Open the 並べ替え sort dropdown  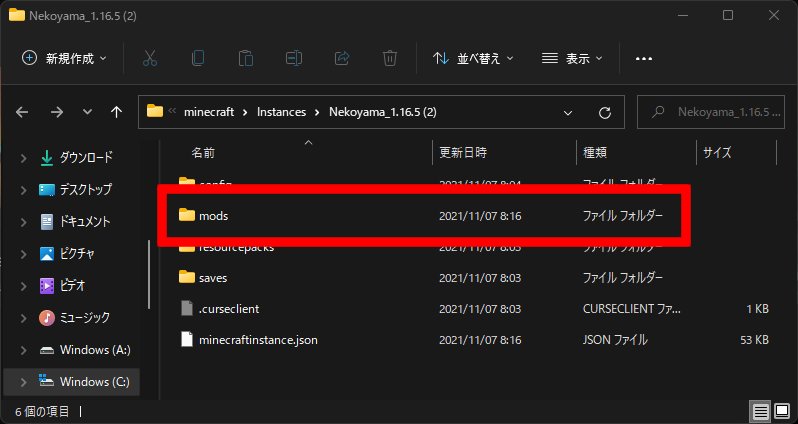coord(473,59)
